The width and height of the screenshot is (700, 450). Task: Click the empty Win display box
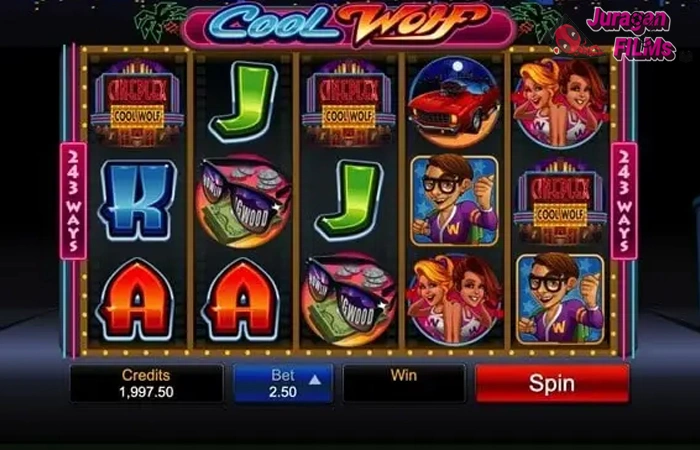point(404,383)
